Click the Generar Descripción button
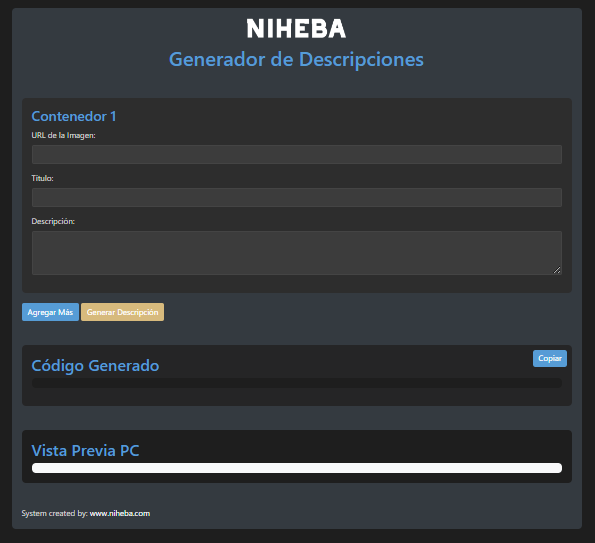The width and height of the screenshot is (595, 543). [123, 312]
